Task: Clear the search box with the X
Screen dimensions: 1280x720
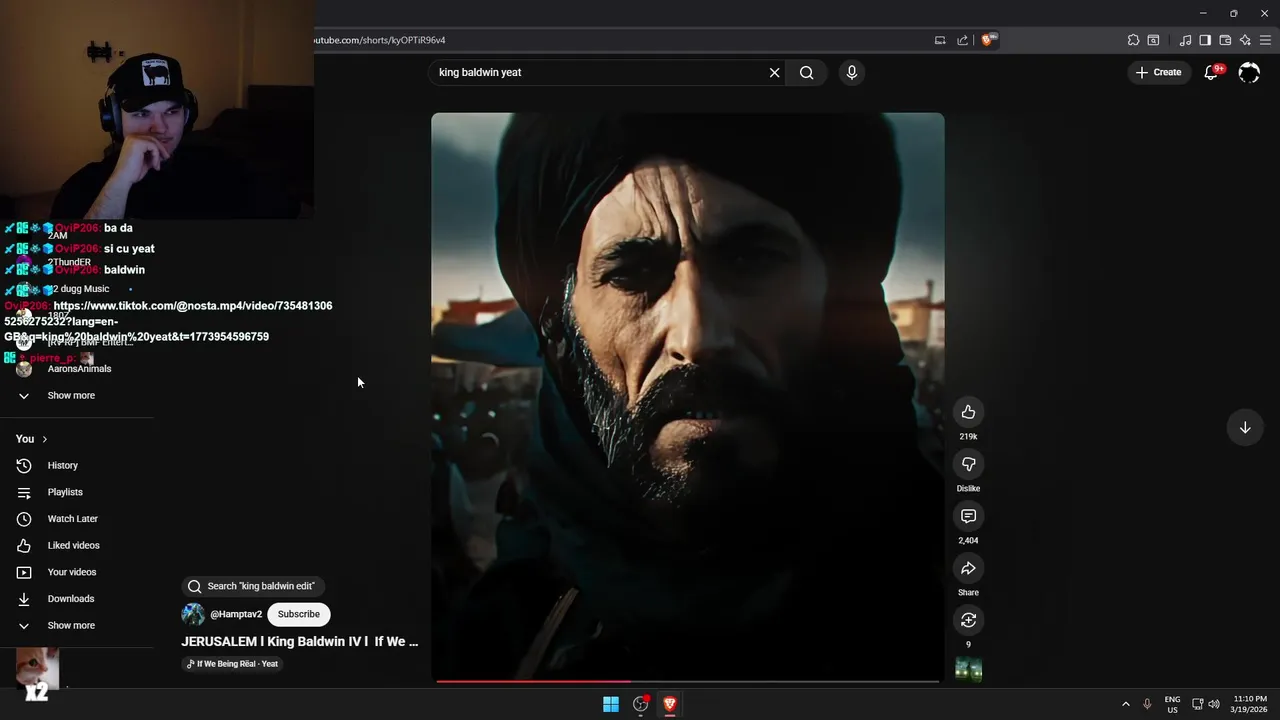Action: (774, 72)
